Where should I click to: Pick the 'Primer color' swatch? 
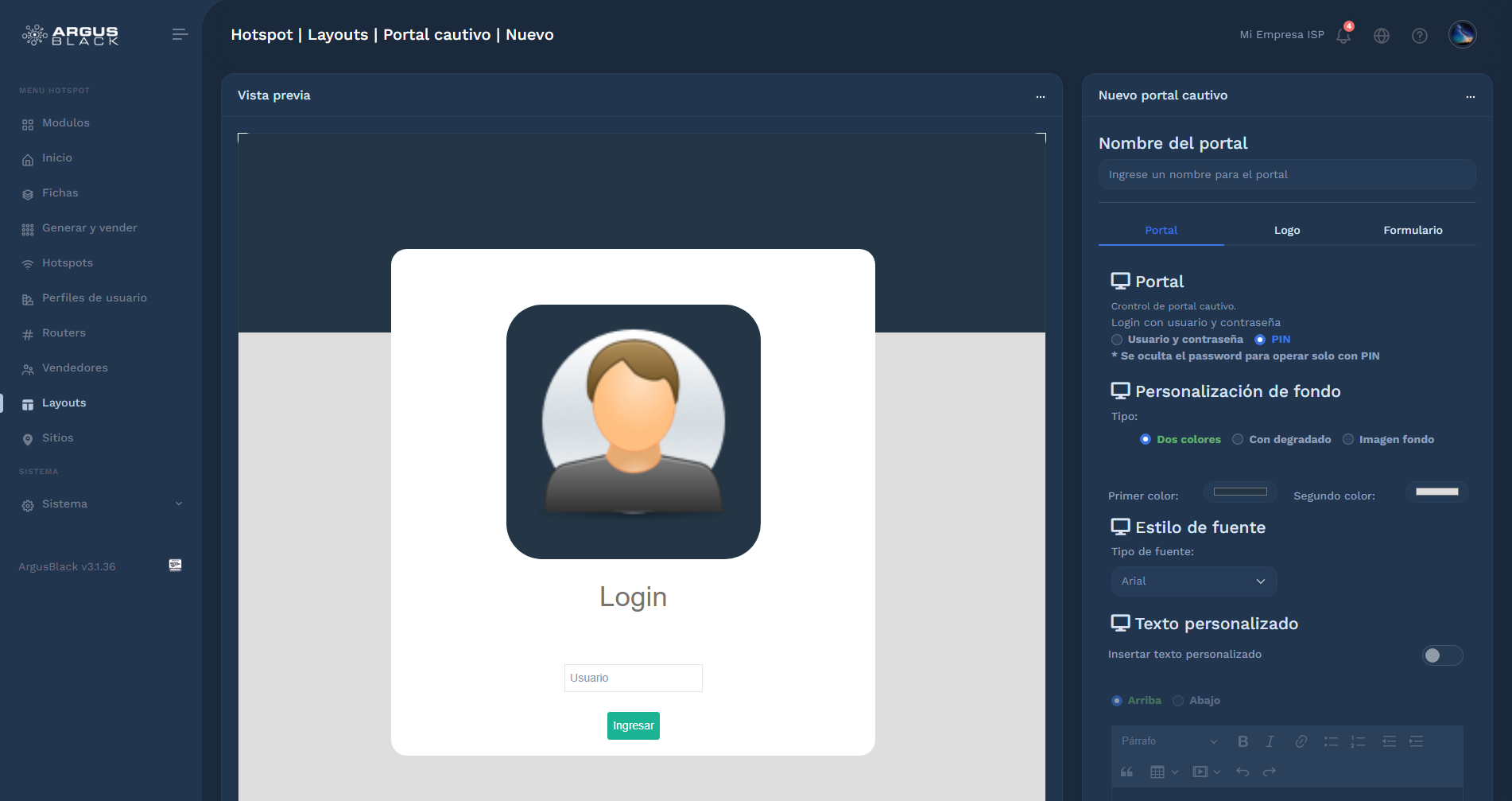point(1239,492)
